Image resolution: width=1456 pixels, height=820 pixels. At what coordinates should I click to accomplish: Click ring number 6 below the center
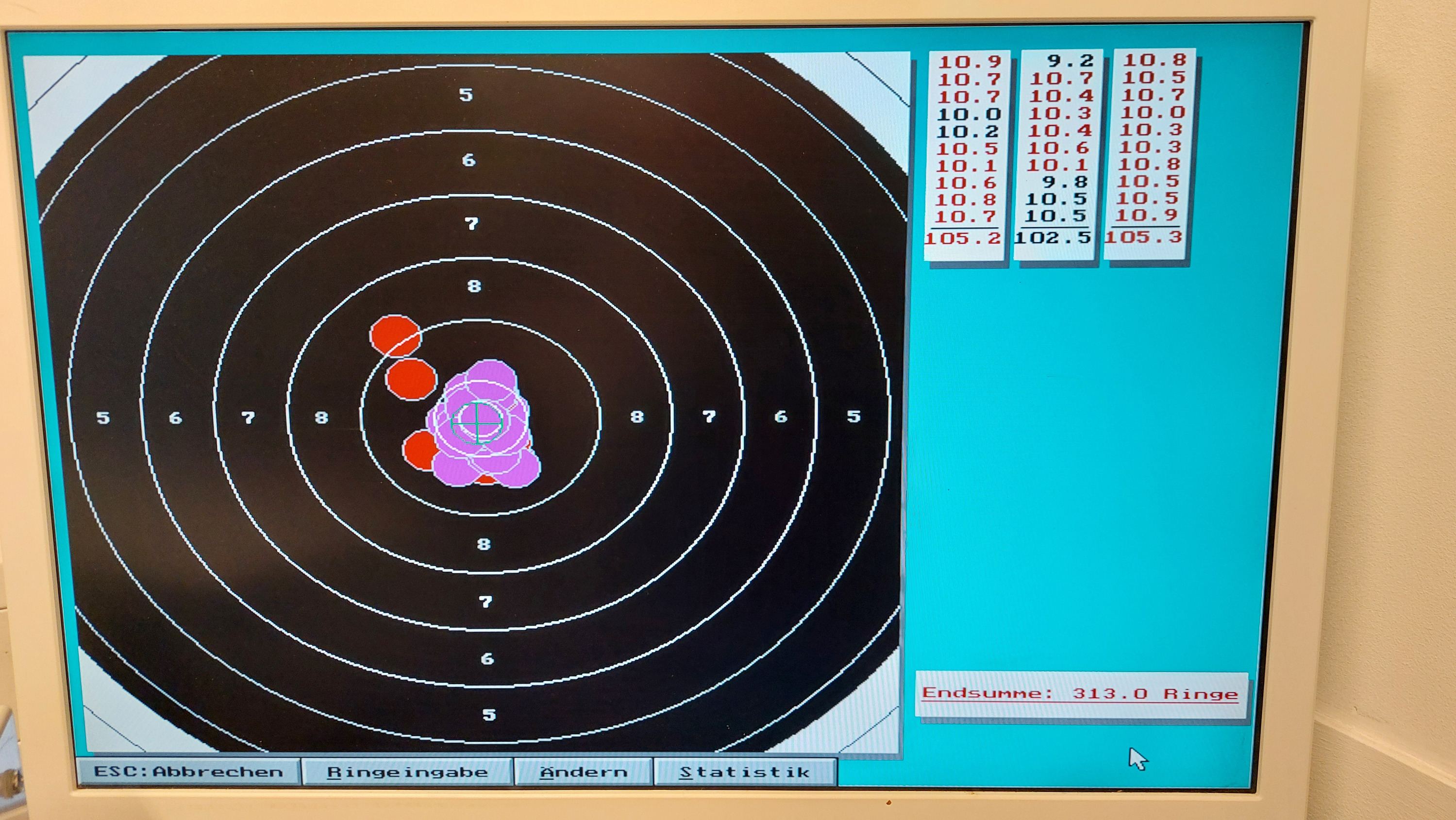click(487, 658)
